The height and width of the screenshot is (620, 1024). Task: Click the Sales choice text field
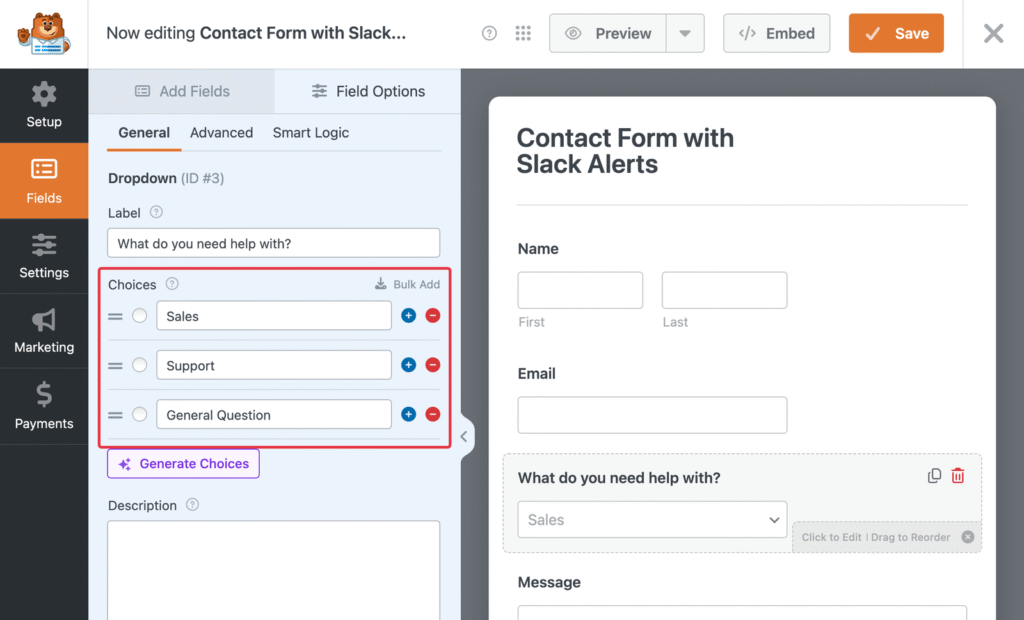coord(274,316)
